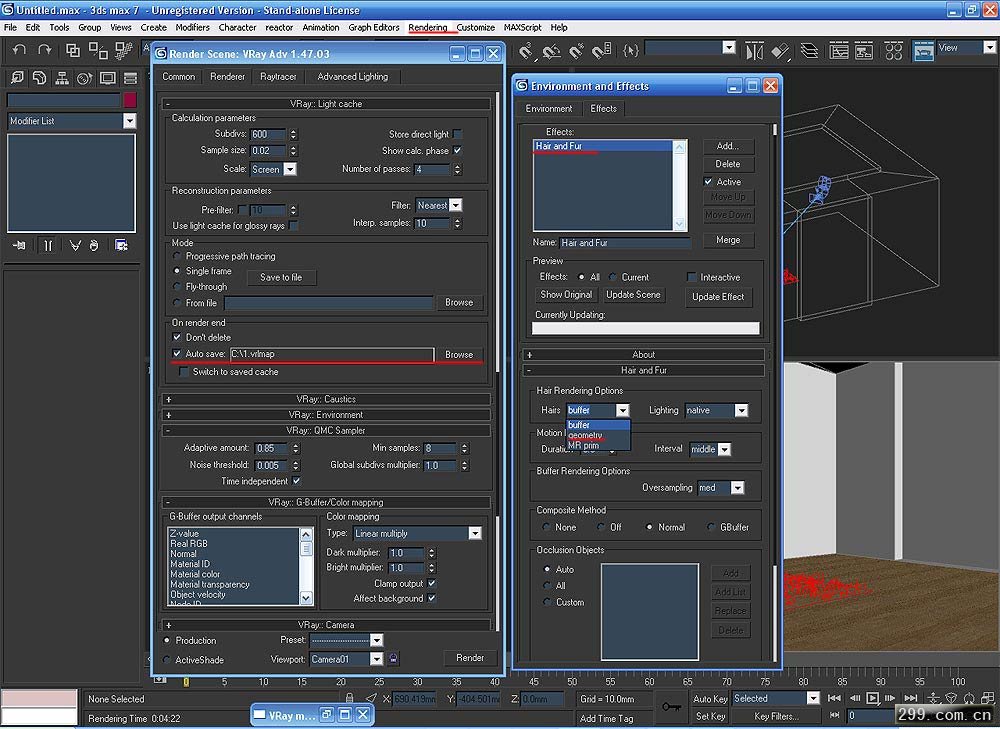1000x729 pixels.
Task: Uncheck the Don't delete checkbox
Action: click(177, 337)
